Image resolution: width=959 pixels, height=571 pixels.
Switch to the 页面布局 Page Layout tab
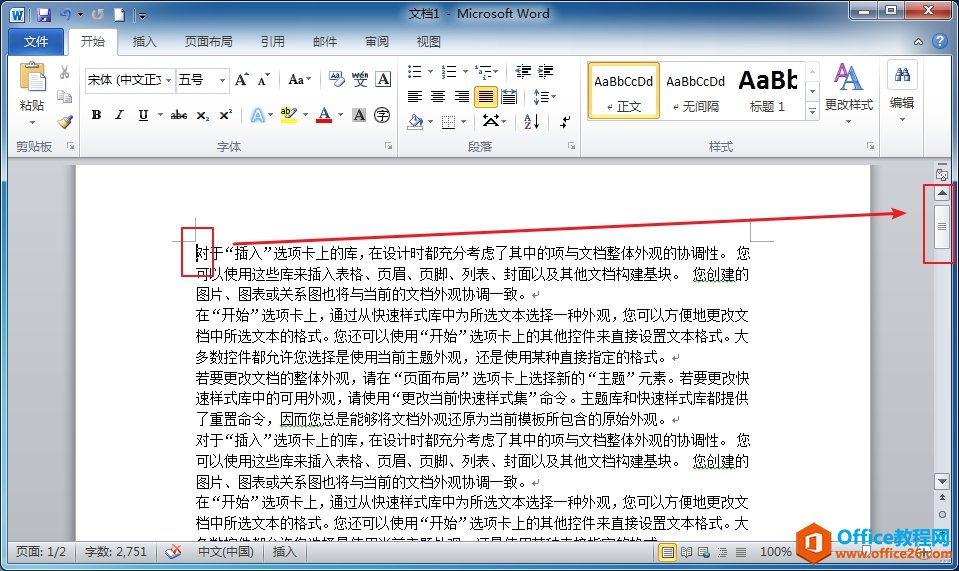coord(209,42)
